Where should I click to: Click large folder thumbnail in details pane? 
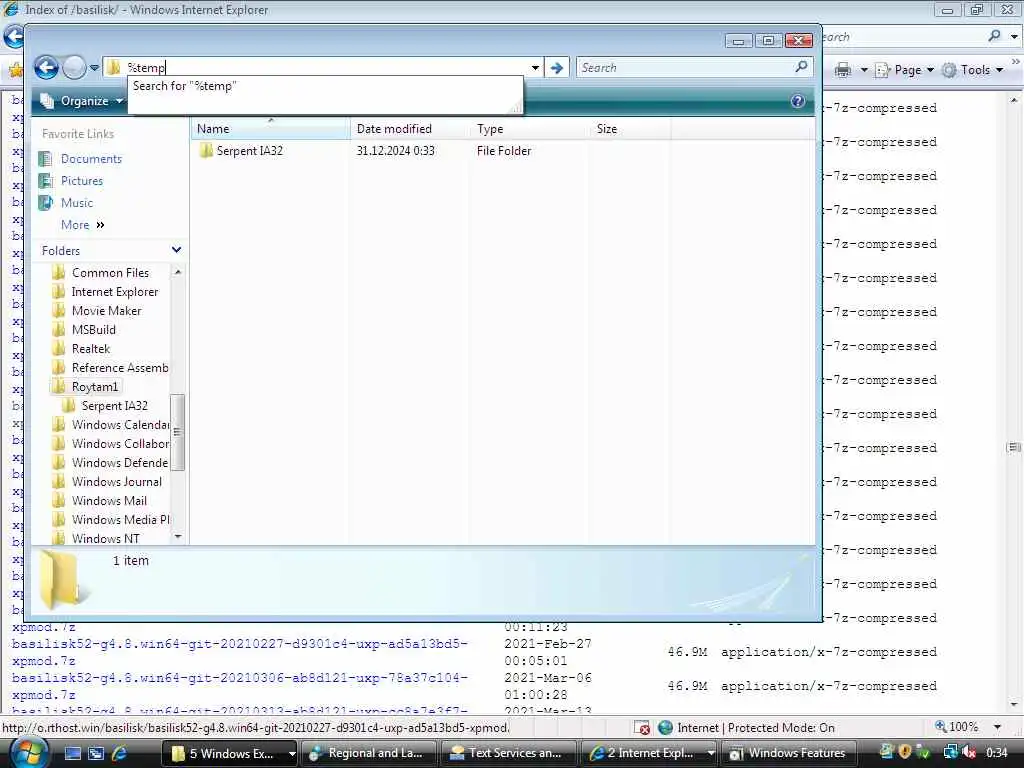(62, 580)
